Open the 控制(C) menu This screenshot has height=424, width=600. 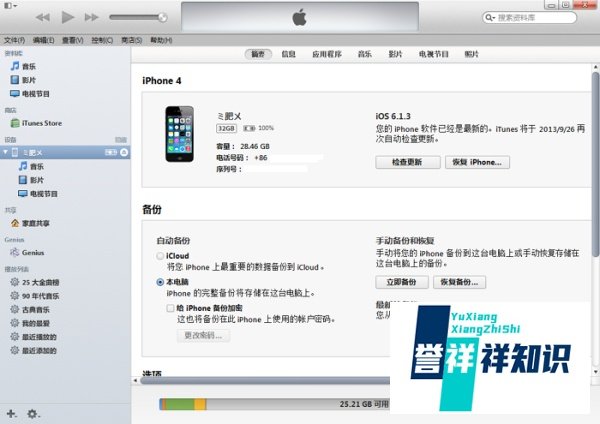tap(102, 40)
